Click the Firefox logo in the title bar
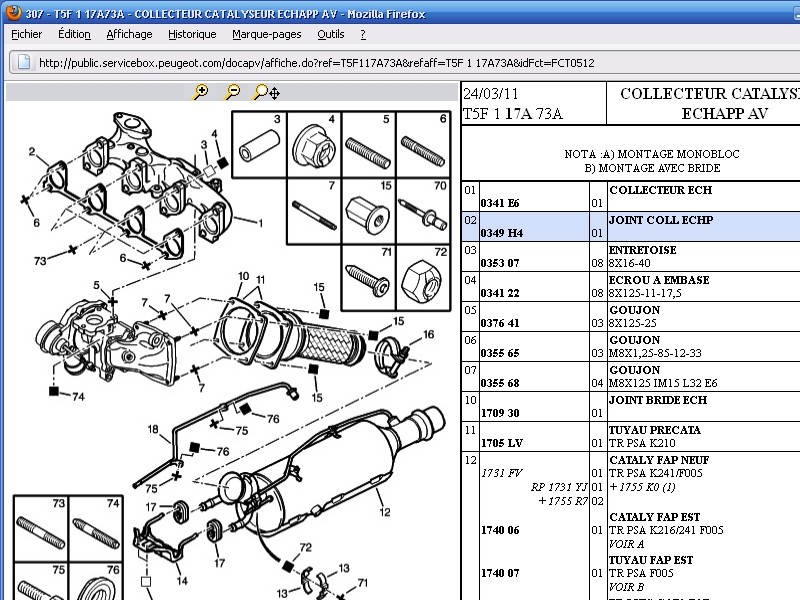 pyautogui.click(x=13, y=12)
